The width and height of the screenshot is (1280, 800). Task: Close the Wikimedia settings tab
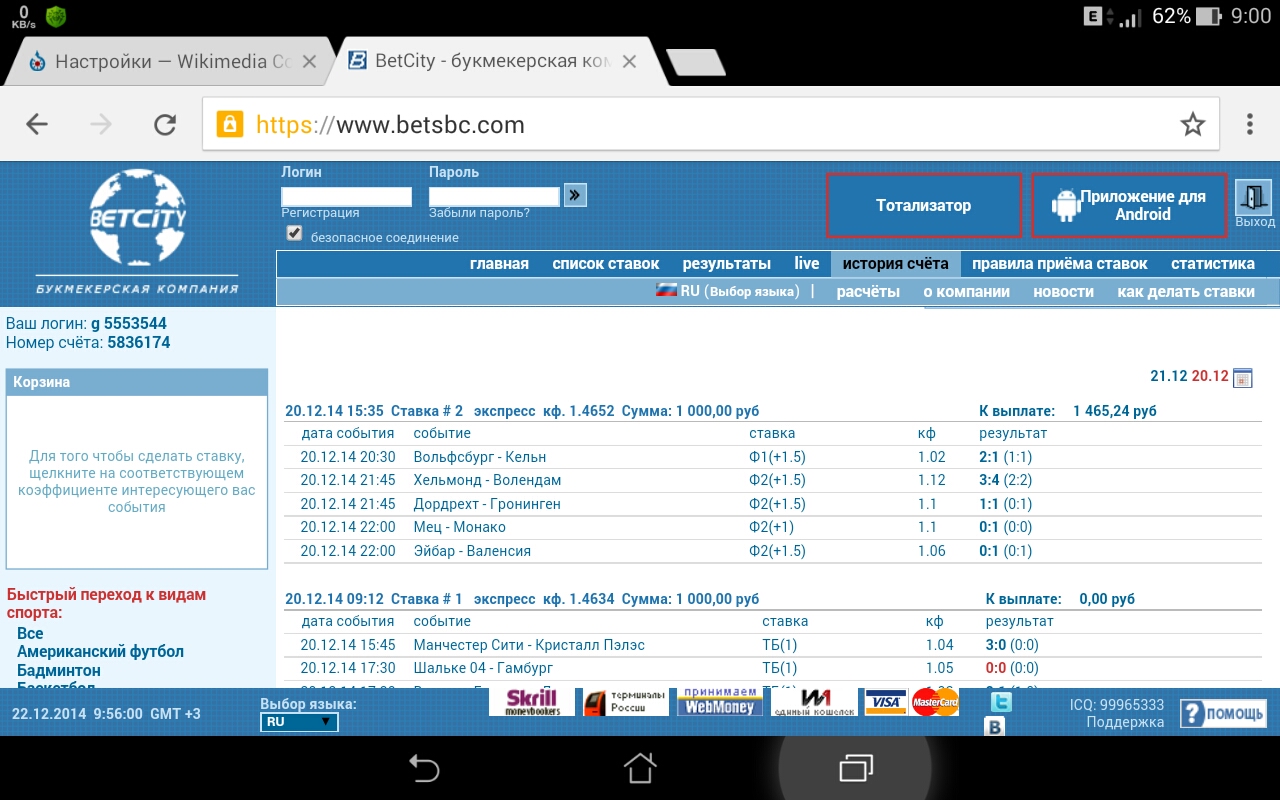pos(309,62)
